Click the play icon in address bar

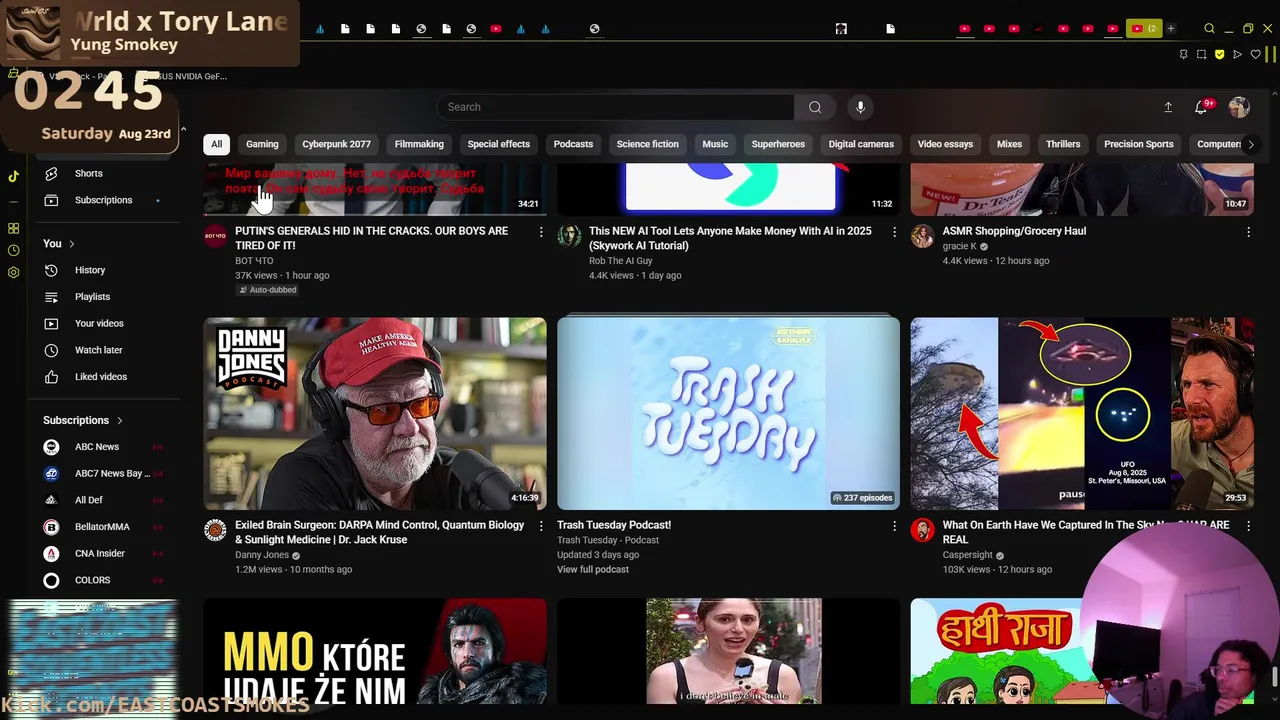point(1237,54)
